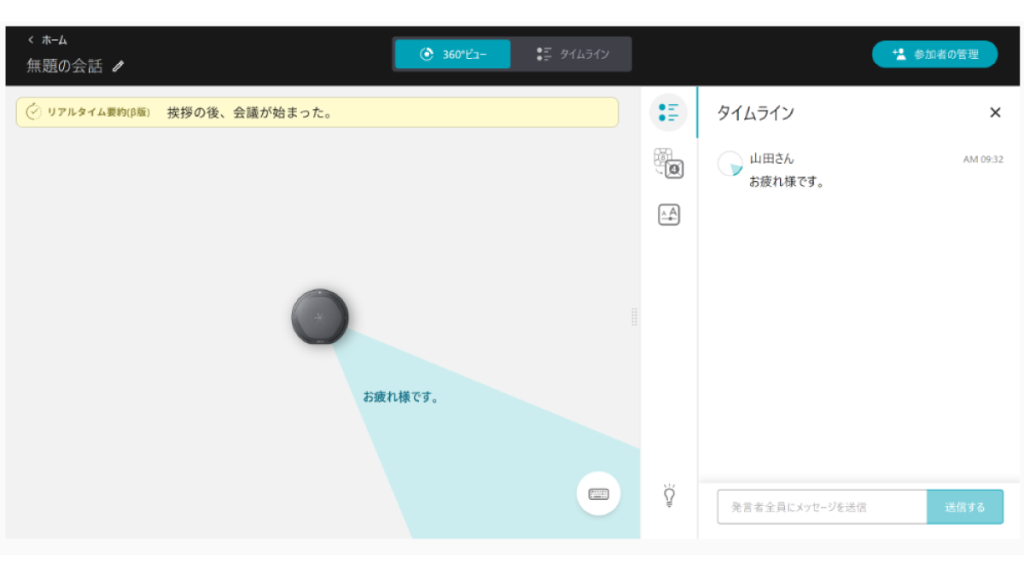Go back to ホーム

click(47, 40)
